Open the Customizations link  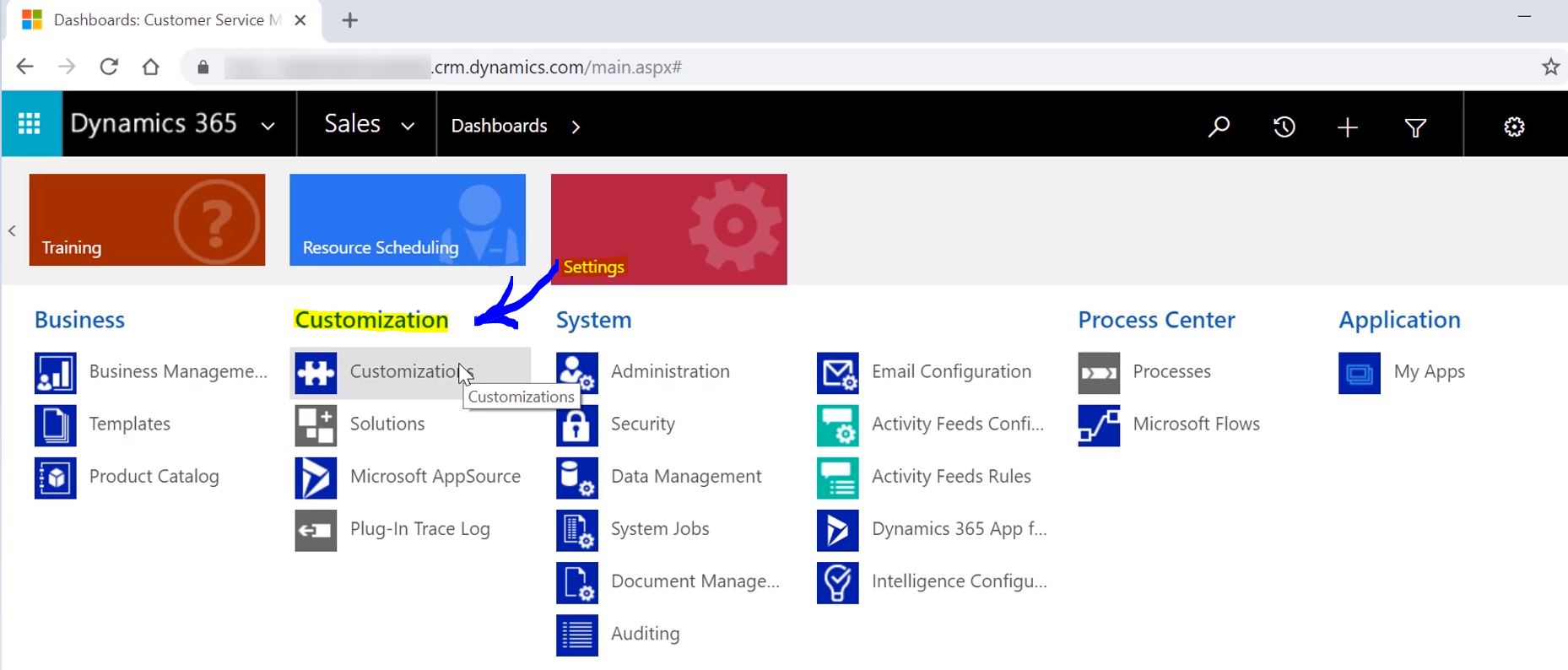[x=403, y=372]
